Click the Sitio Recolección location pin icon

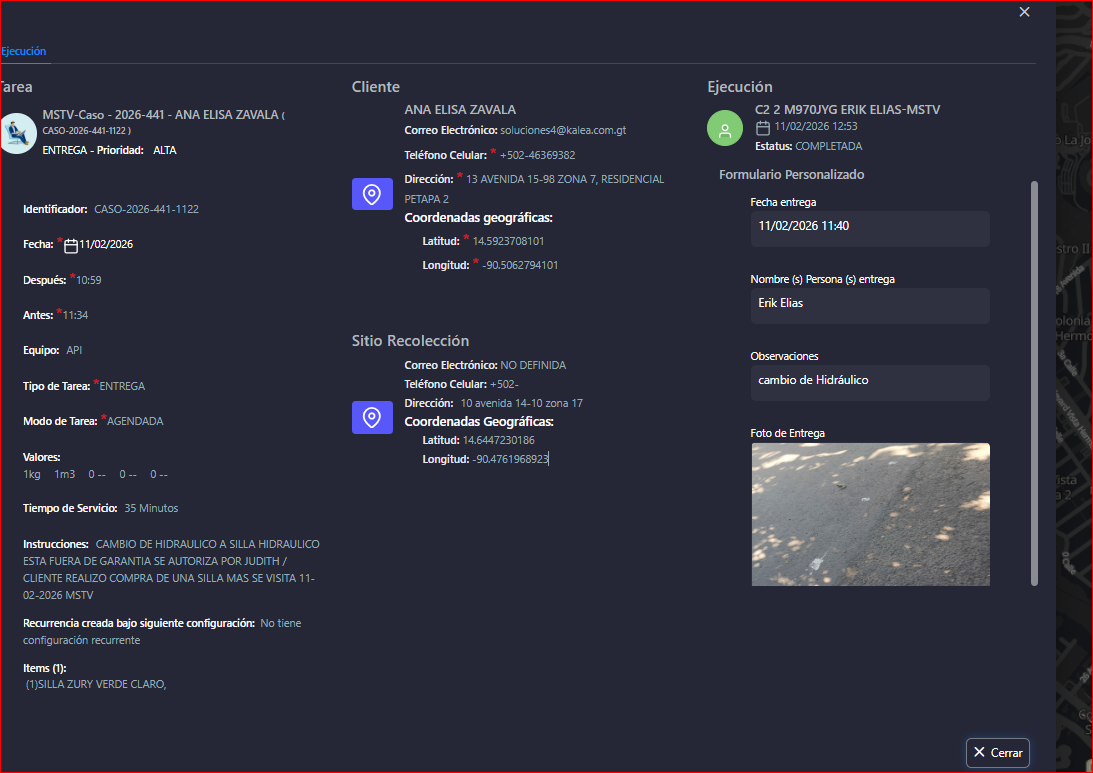[372, 418]
